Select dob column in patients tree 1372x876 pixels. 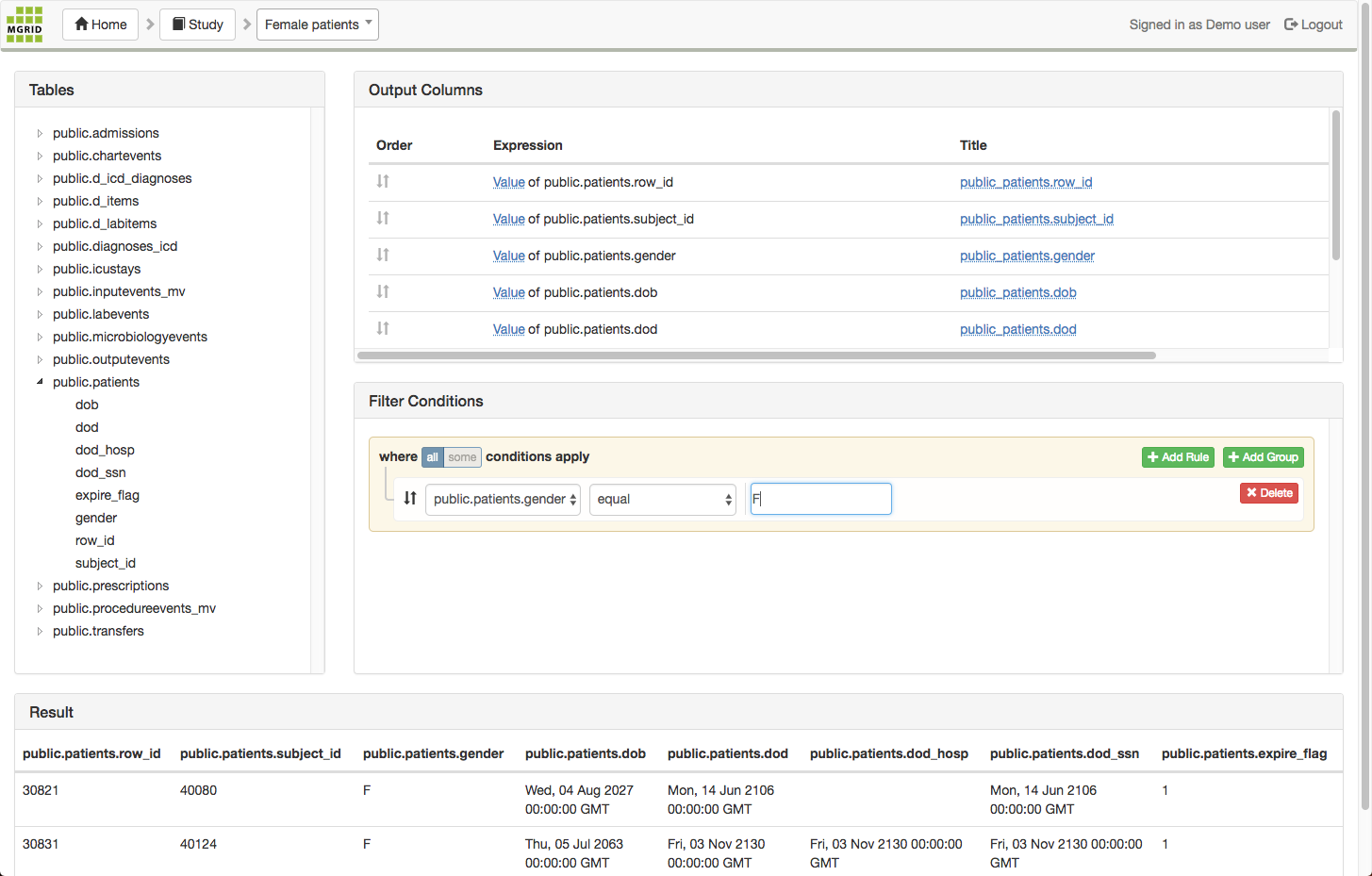[x=87, y=405]
